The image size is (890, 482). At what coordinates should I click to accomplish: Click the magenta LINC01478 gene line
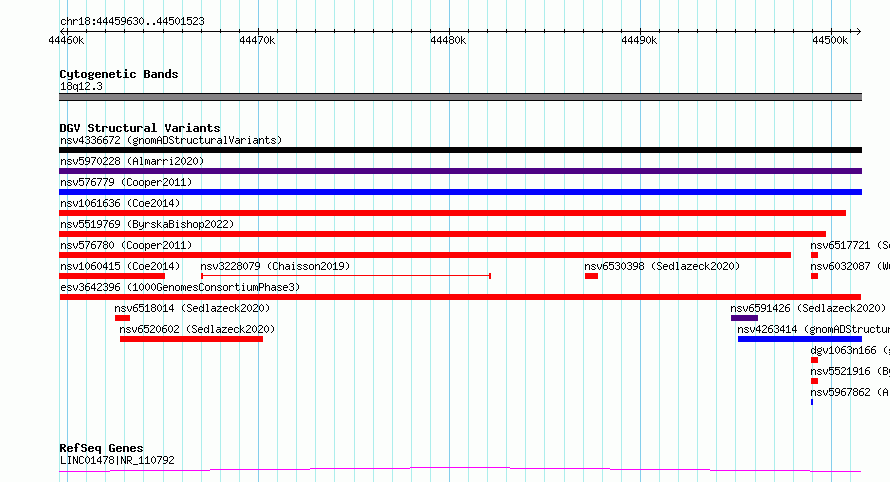coord(460,470)
